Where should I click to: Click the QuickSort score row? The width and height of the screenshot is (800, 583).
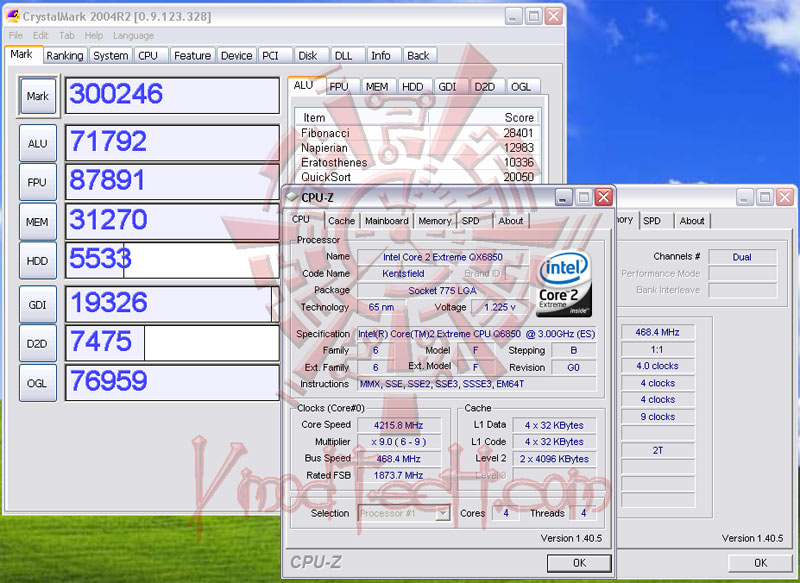pos(417,177)
